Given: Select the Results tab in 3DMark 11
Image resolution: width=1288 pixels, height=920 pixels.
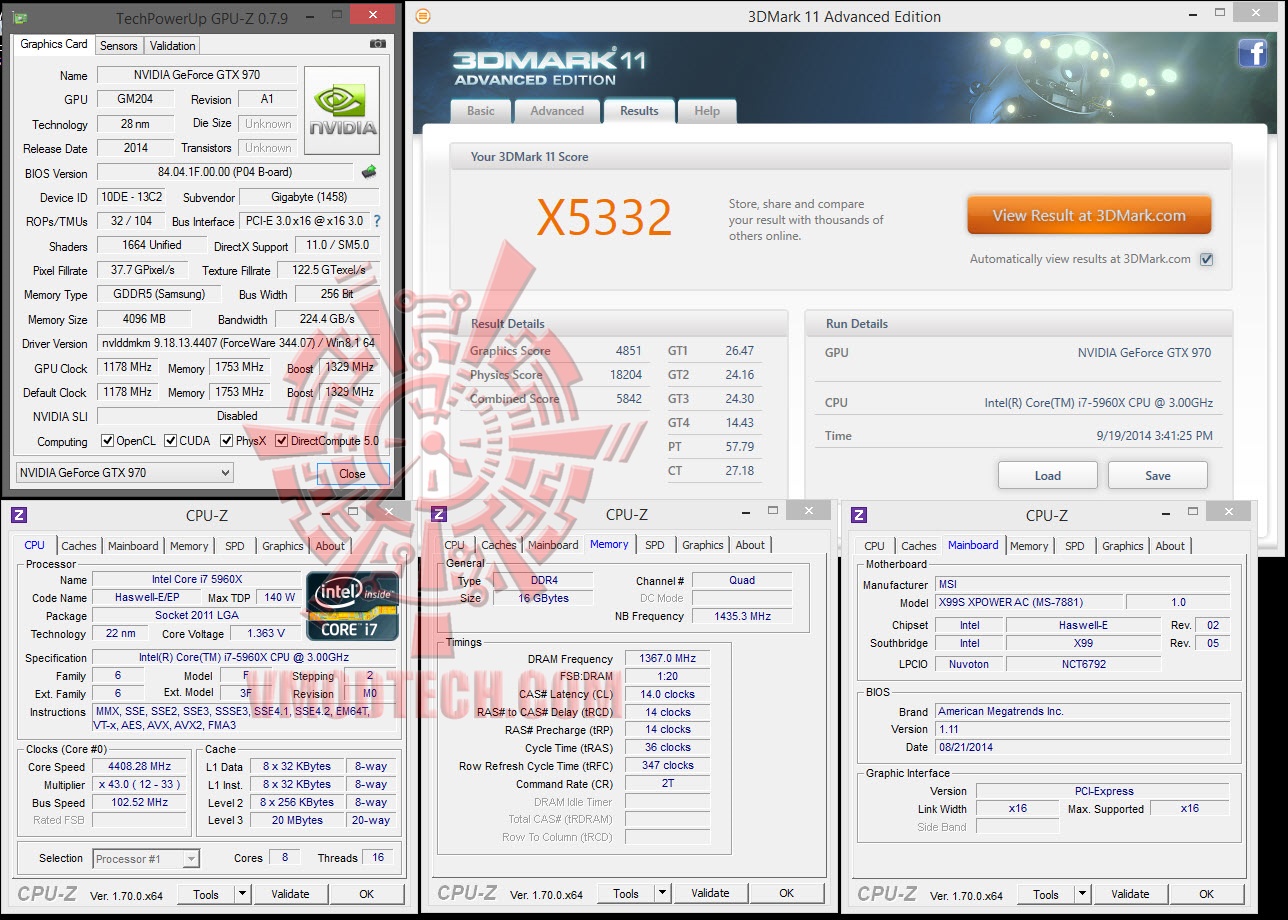Looking at the screenshot, I should pyautogui.click(x=639, y=111).
